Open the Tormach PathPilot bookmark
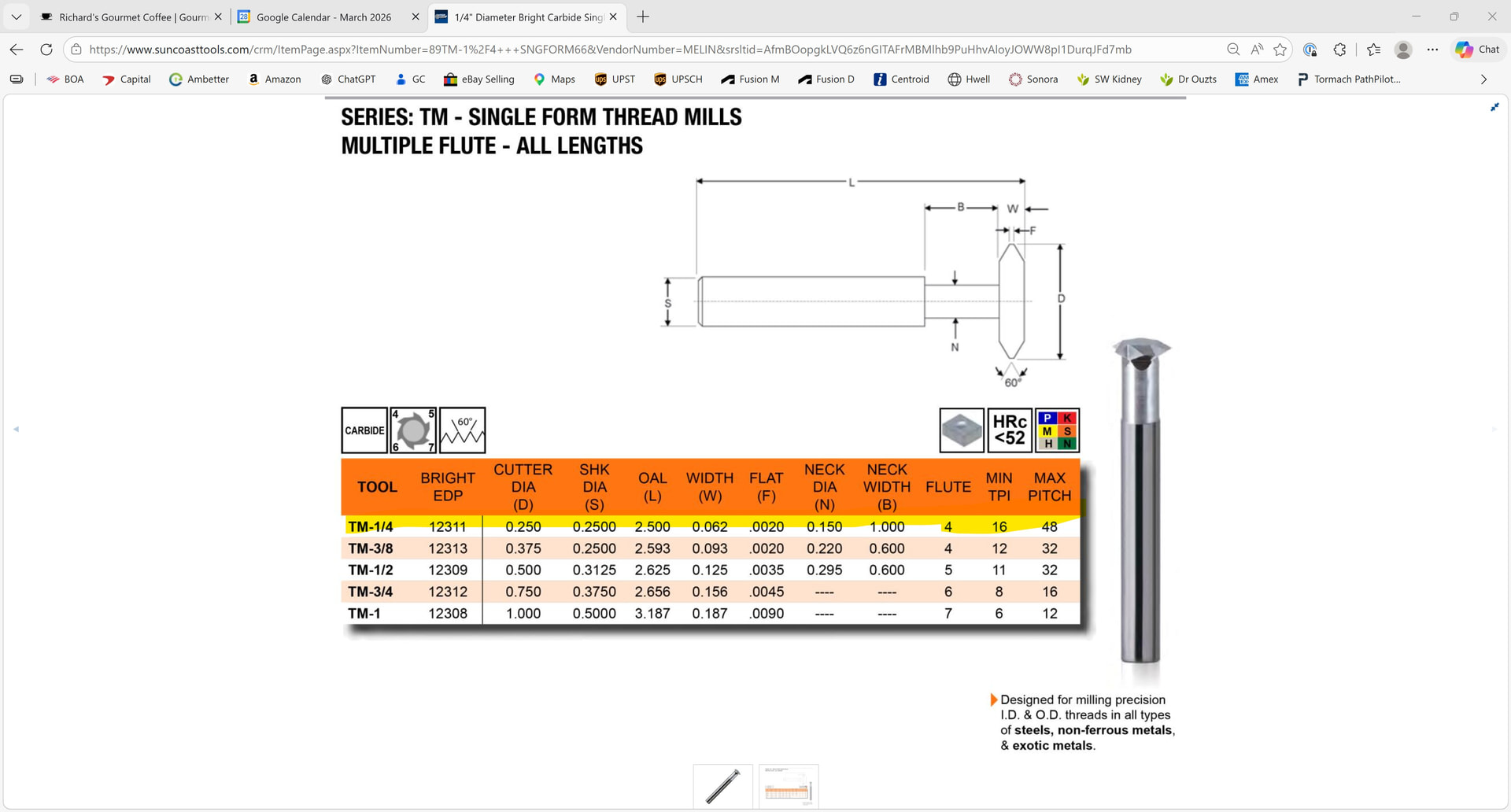The height and width of the screenshot is (812, 1511). click(1348, 79)
